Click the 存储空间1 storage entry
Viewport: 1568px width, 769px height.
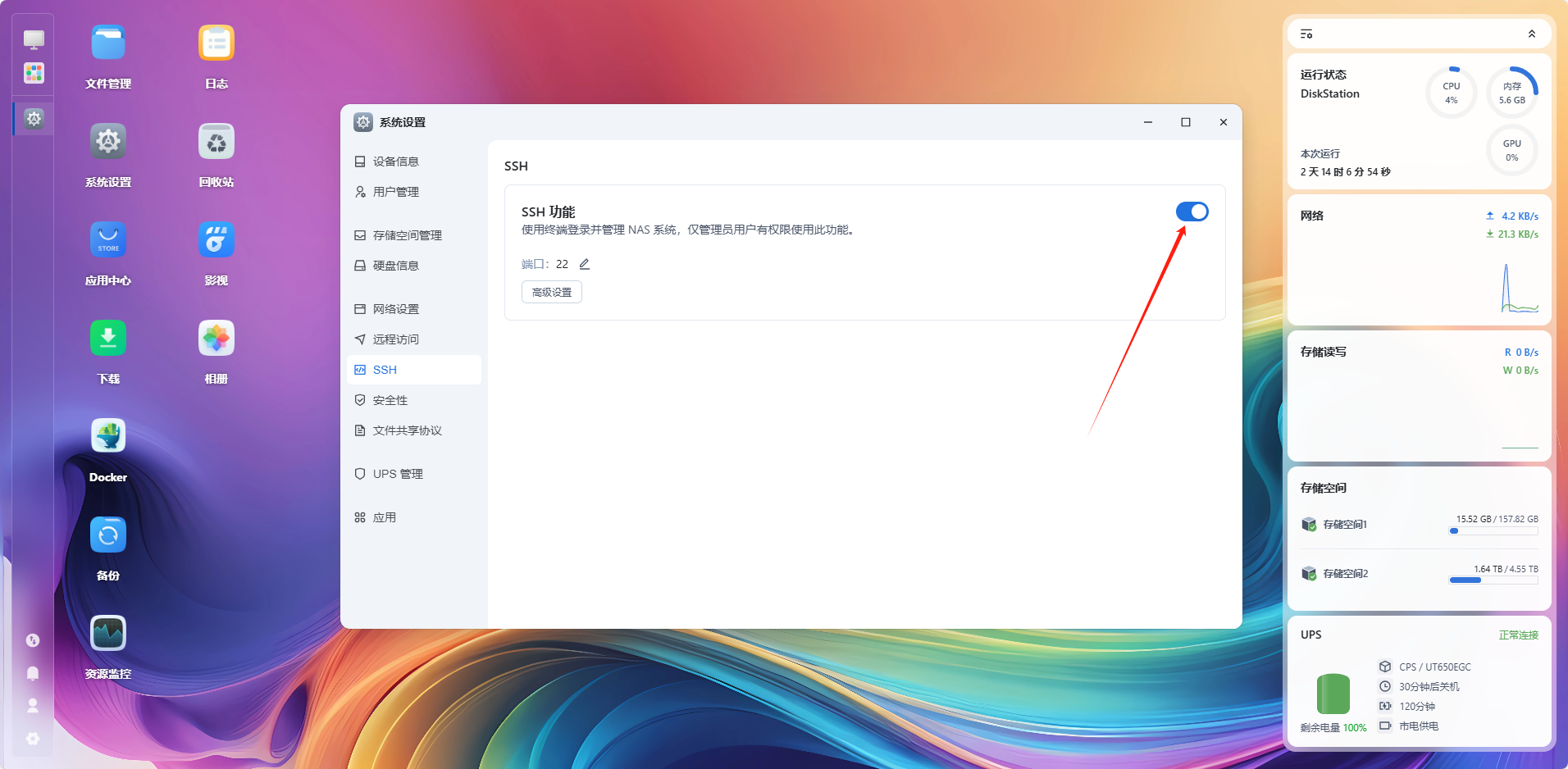[1345, 525]
